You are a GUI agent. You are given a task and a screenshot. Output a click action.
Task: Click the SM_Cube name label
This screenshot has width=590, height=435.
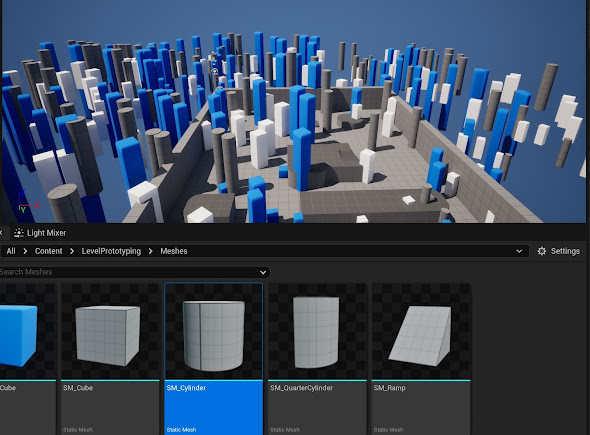[x=78, y=388]
